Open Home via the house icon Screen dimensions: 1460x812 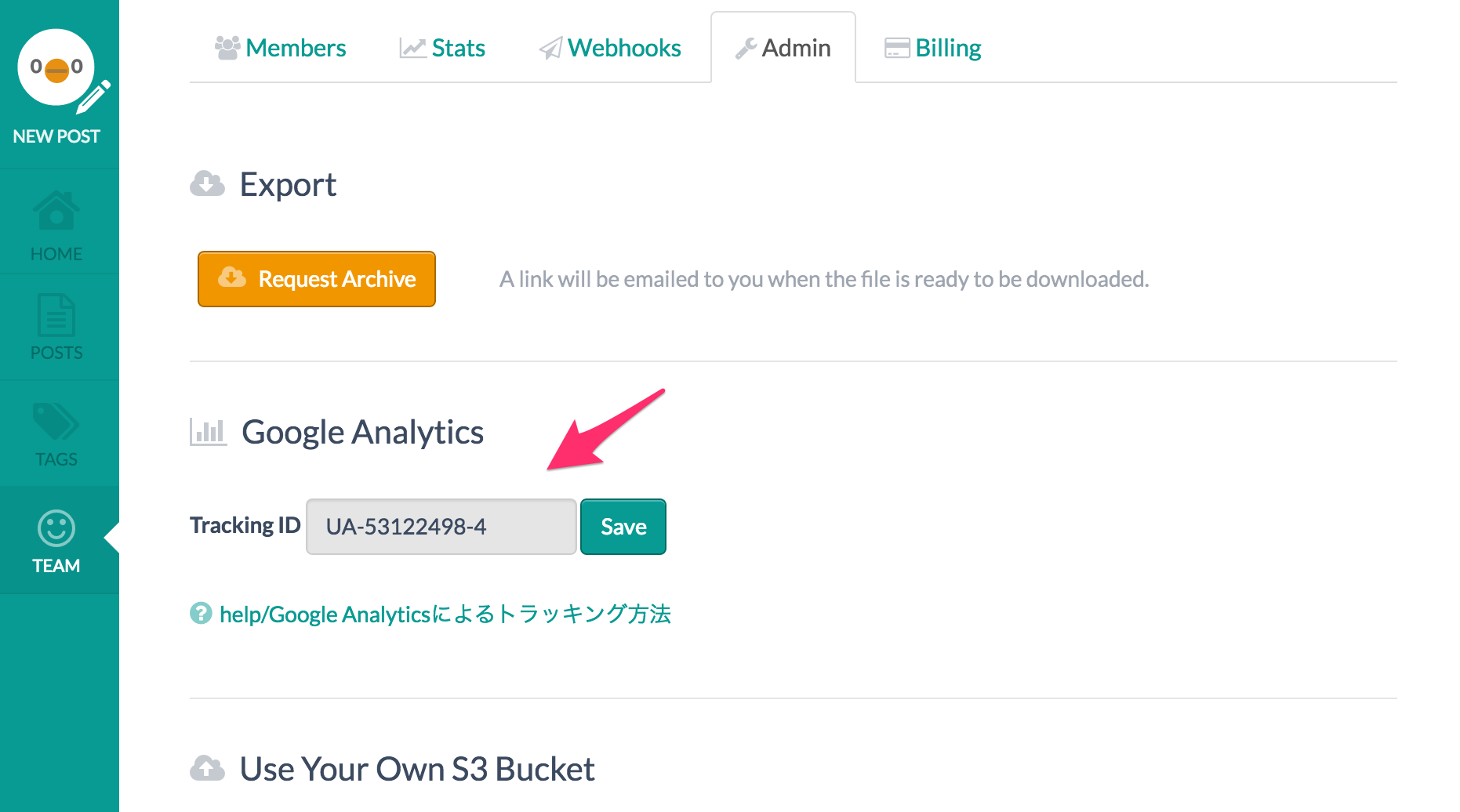(56, 210)
